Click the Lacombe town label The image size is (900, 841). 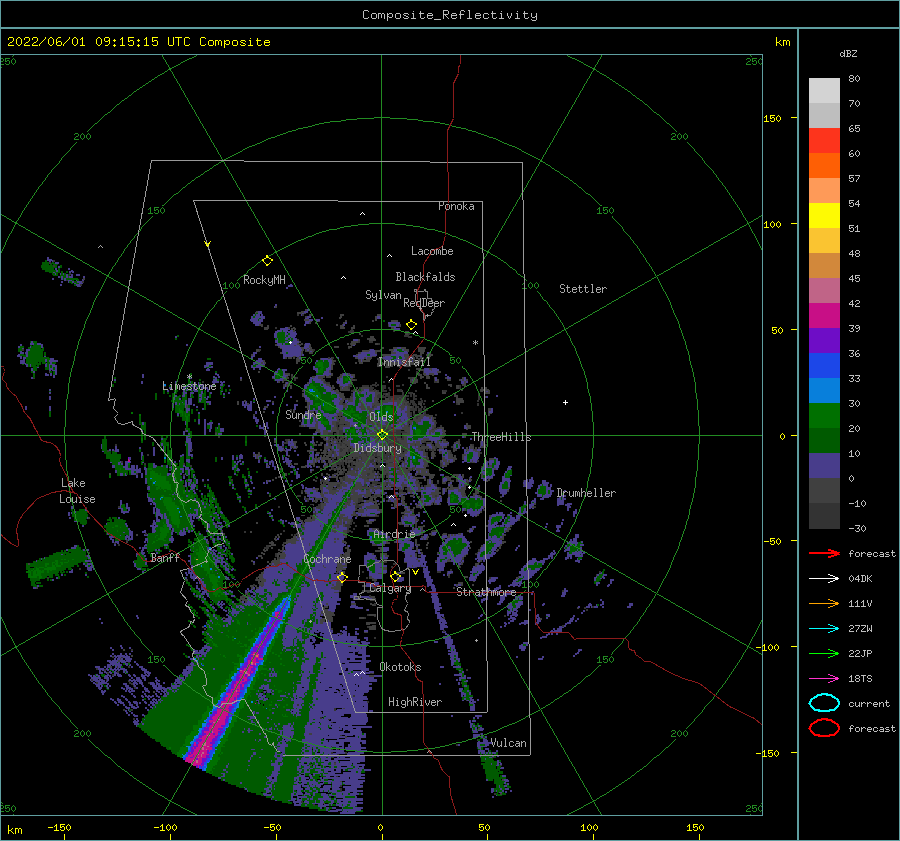(432, 251)
